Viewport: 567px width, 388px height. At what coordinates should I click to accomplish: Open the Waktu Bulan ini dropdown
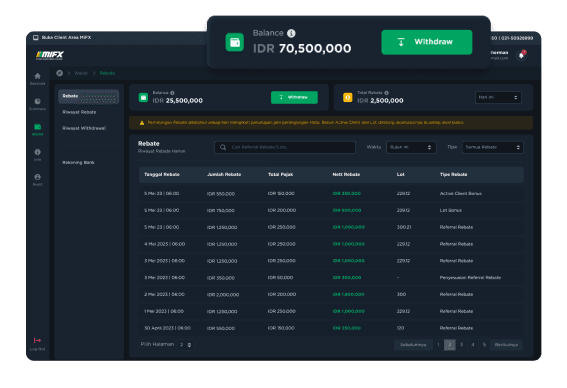tap(411, 148)
